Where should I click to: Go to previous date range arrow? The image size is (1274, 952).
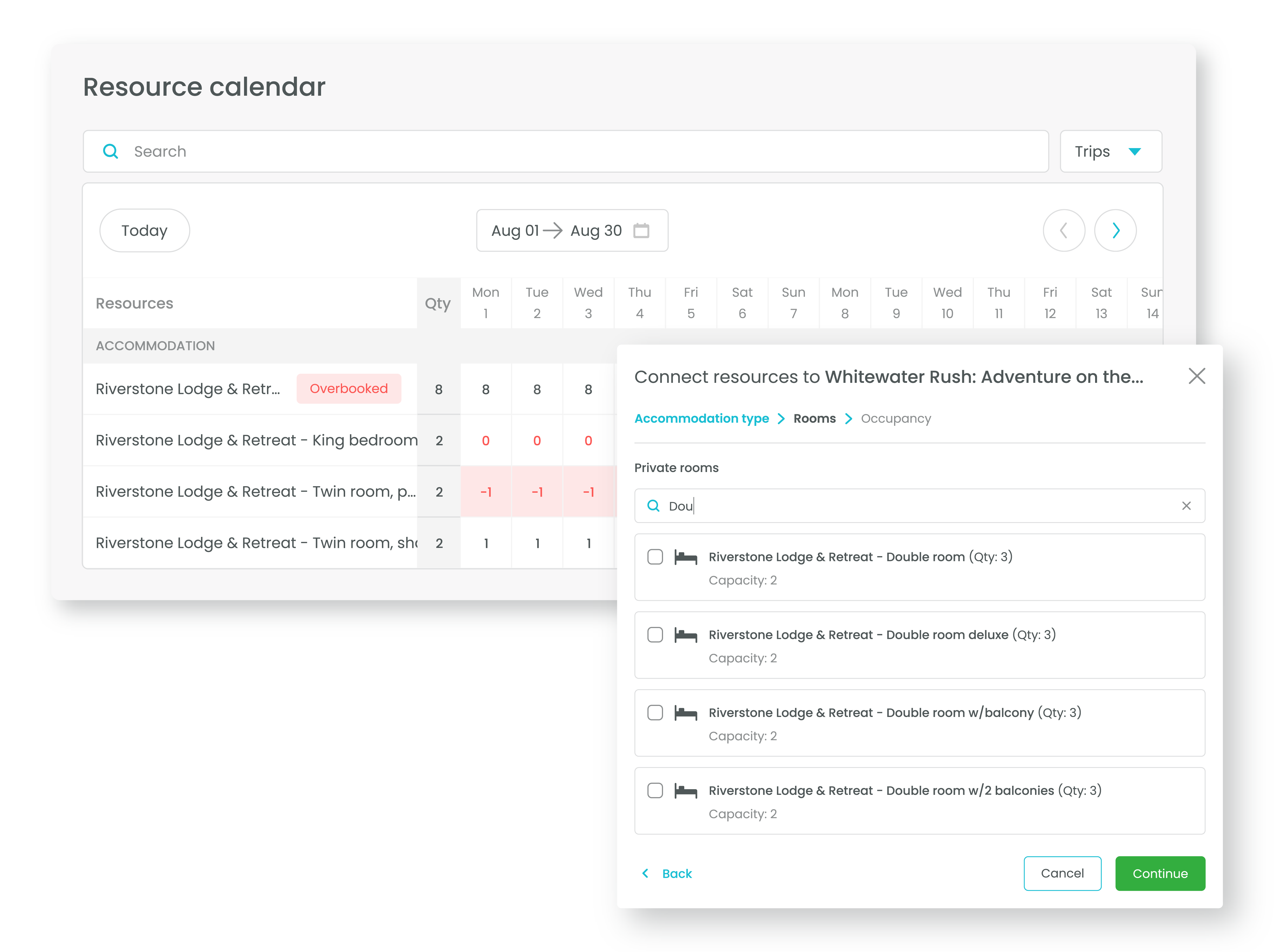point(1064,230)
